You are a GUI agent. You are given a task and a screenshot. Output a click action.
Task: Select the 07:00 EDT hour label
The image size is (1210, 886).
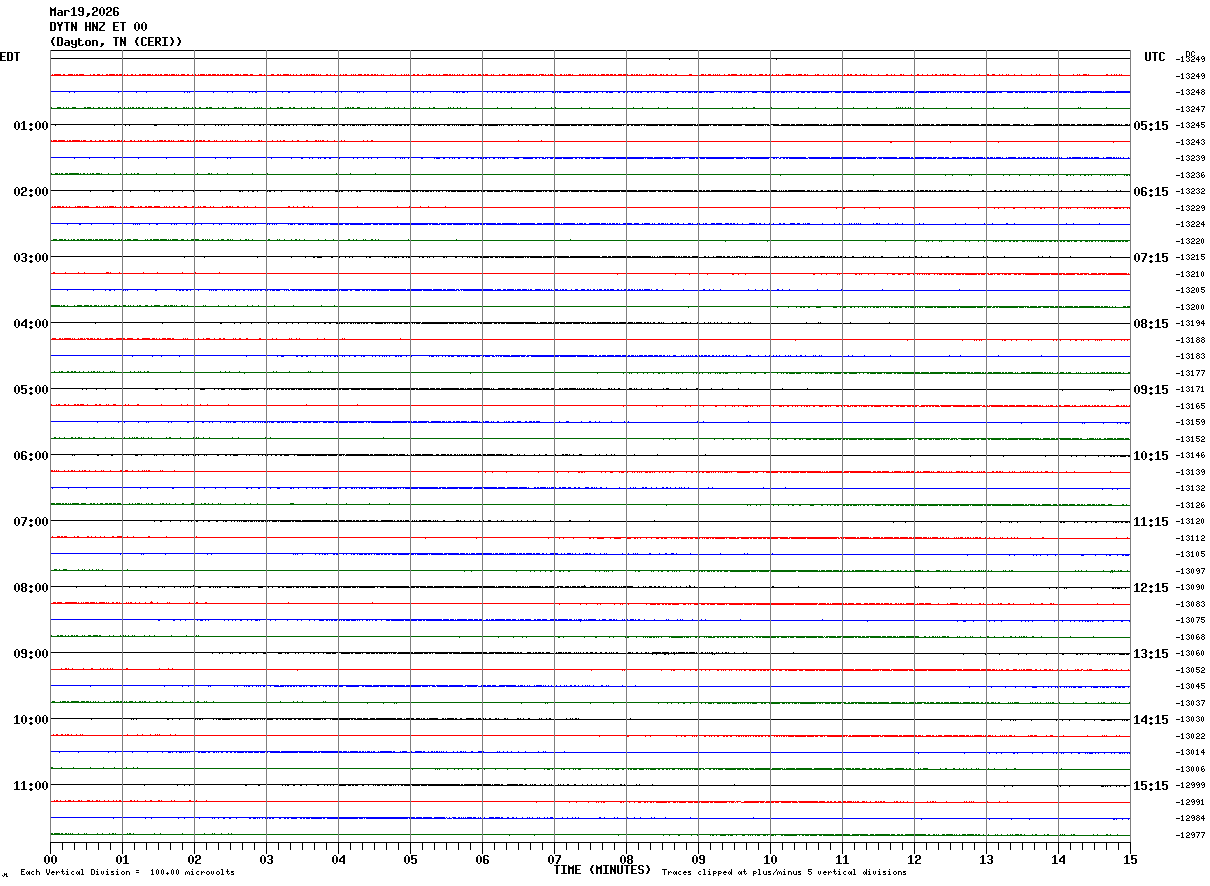point(31,521)
